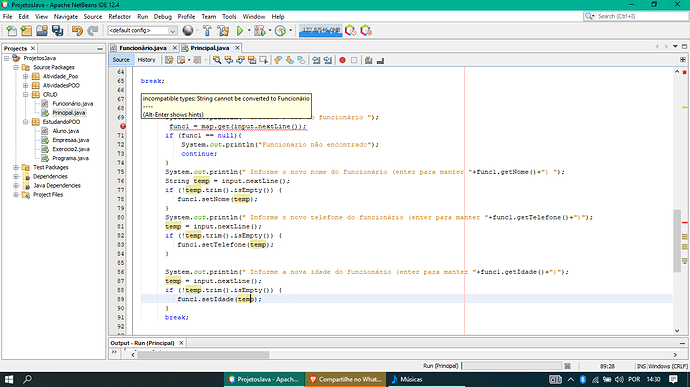Click the Next Bookmark icon
This screenshot has width=690, height=387.
[x=290, y=60]
